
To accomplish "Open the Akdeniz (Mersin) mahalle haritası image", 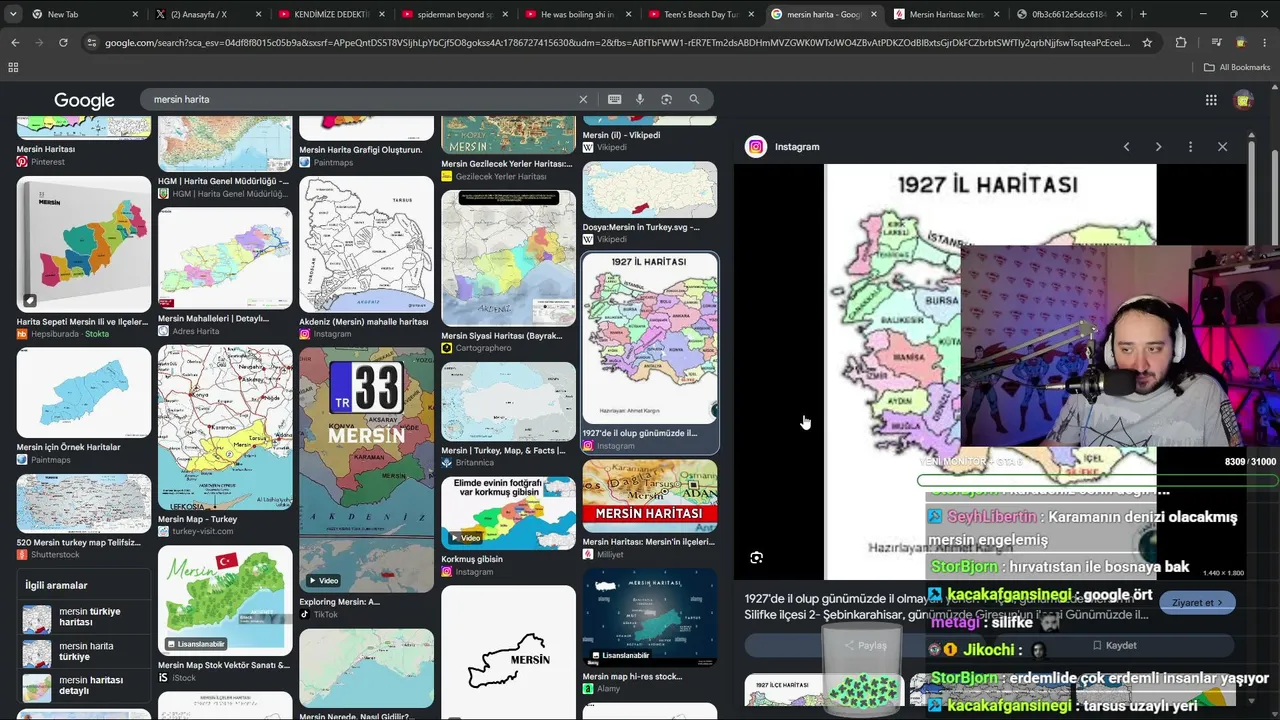I will pyautogui.click(x=366, y=245).
